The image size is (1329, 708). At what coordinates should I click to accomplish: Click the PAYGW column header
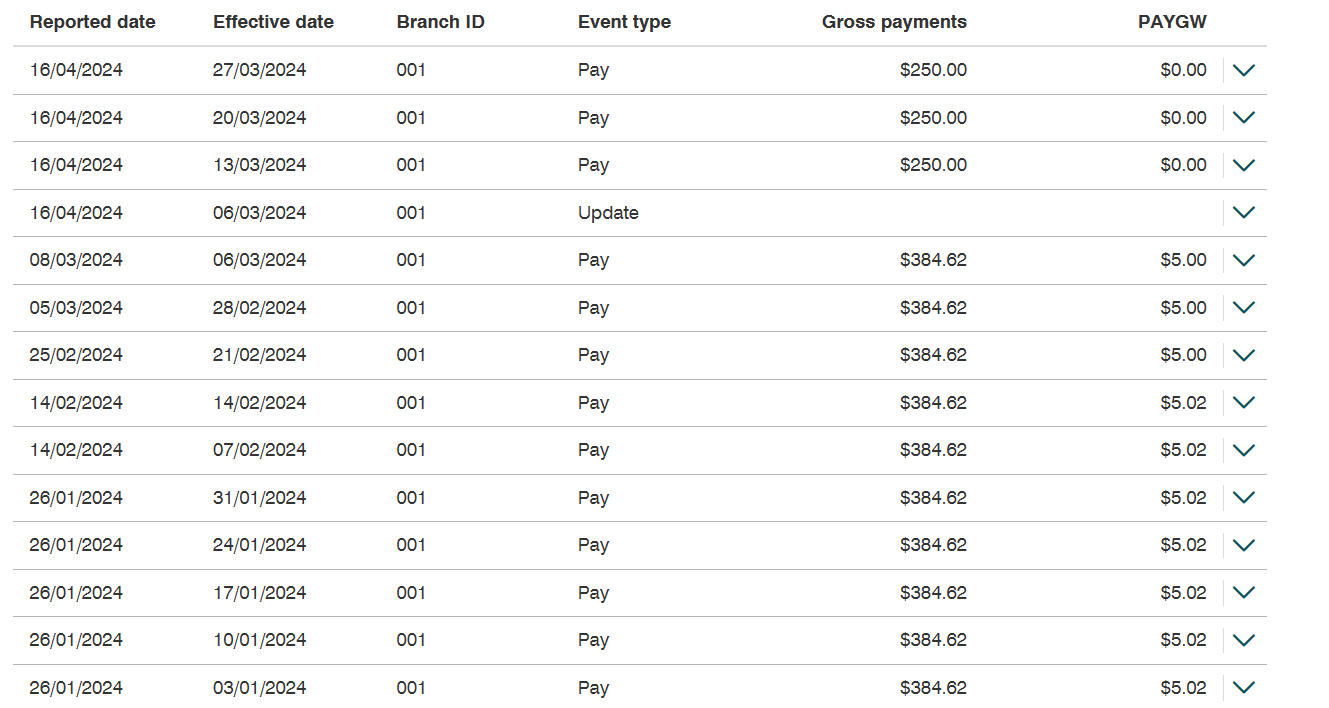1172,22
